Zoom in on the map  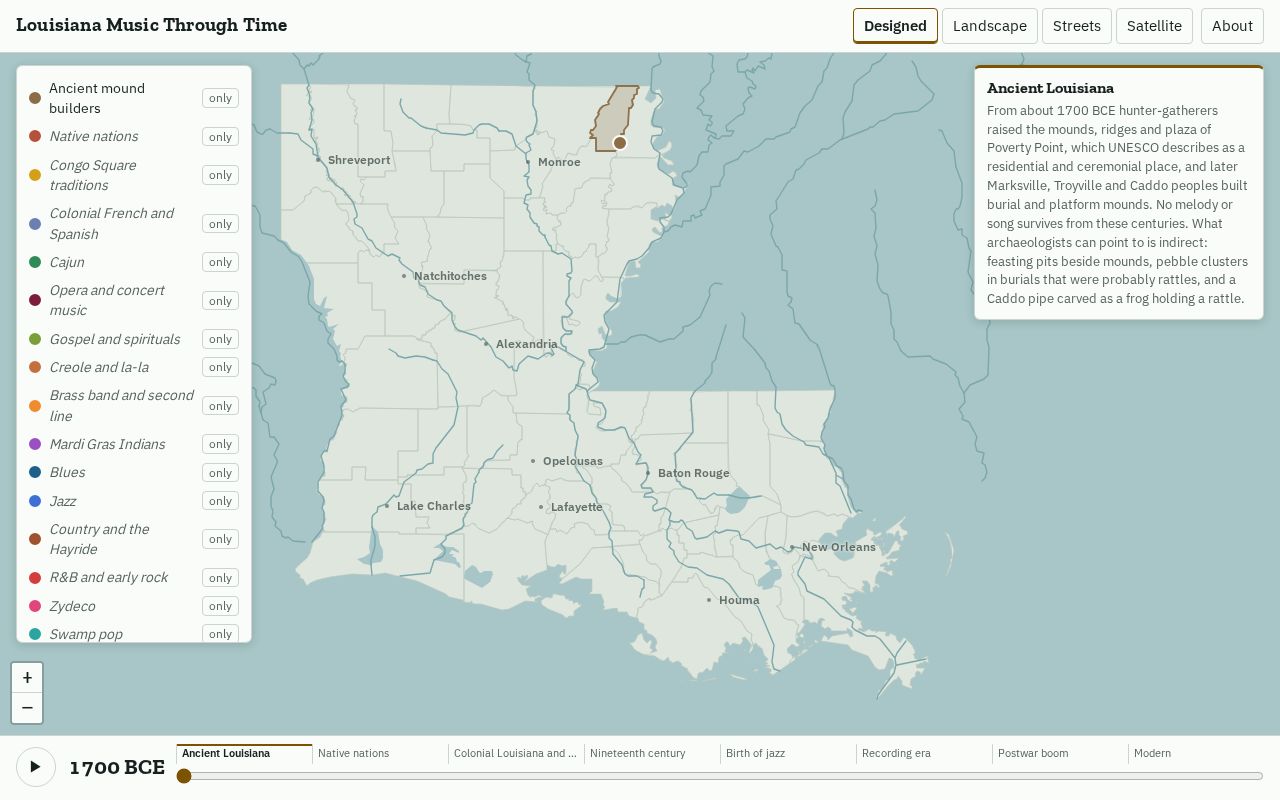tap(27, 677)
